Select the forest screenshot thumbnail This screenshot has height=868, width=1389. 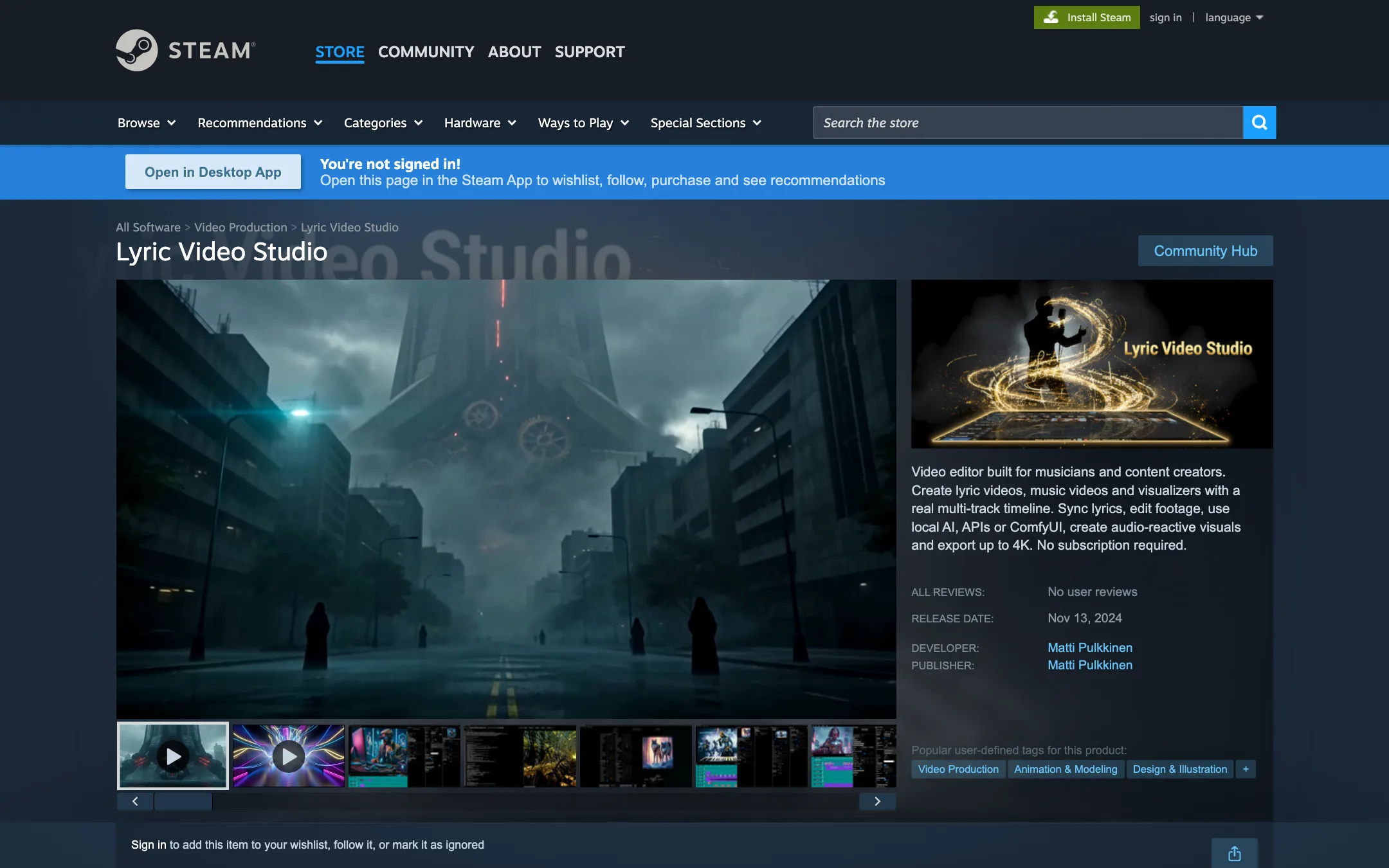pyautogui.click(x=520, y=755)
